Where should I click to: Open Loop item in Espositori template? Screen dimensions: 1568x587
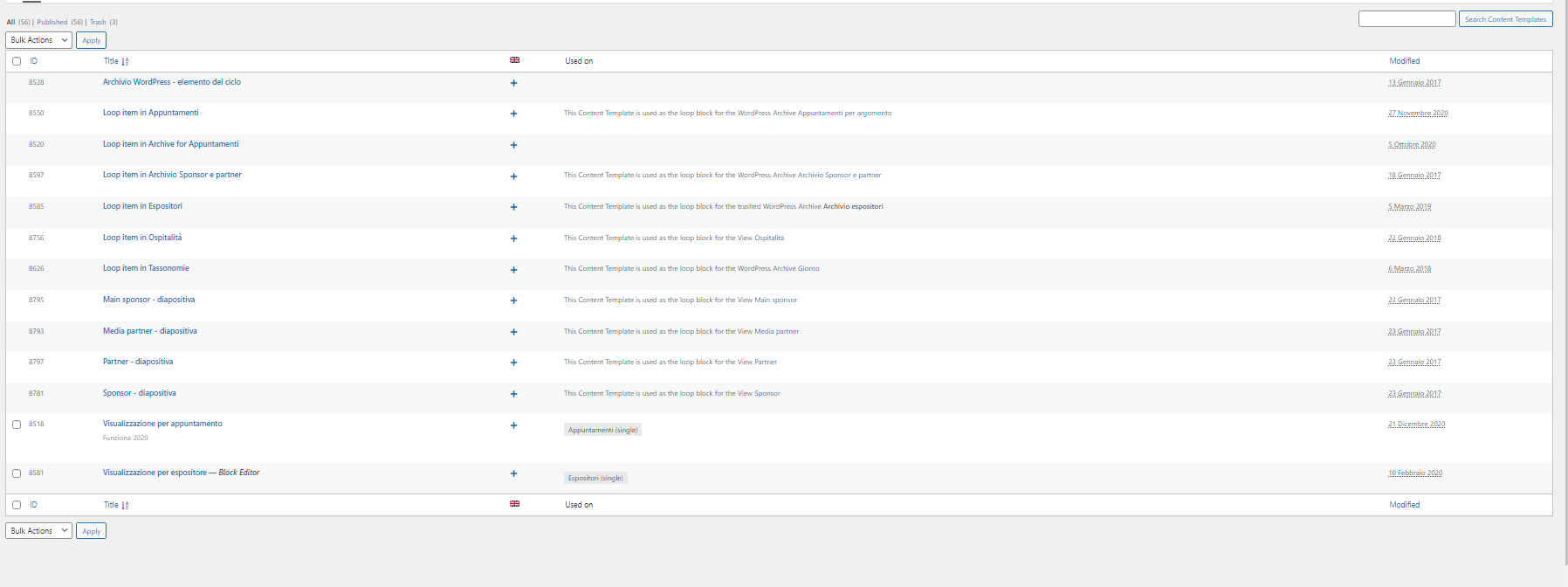(x=142, y=206)
